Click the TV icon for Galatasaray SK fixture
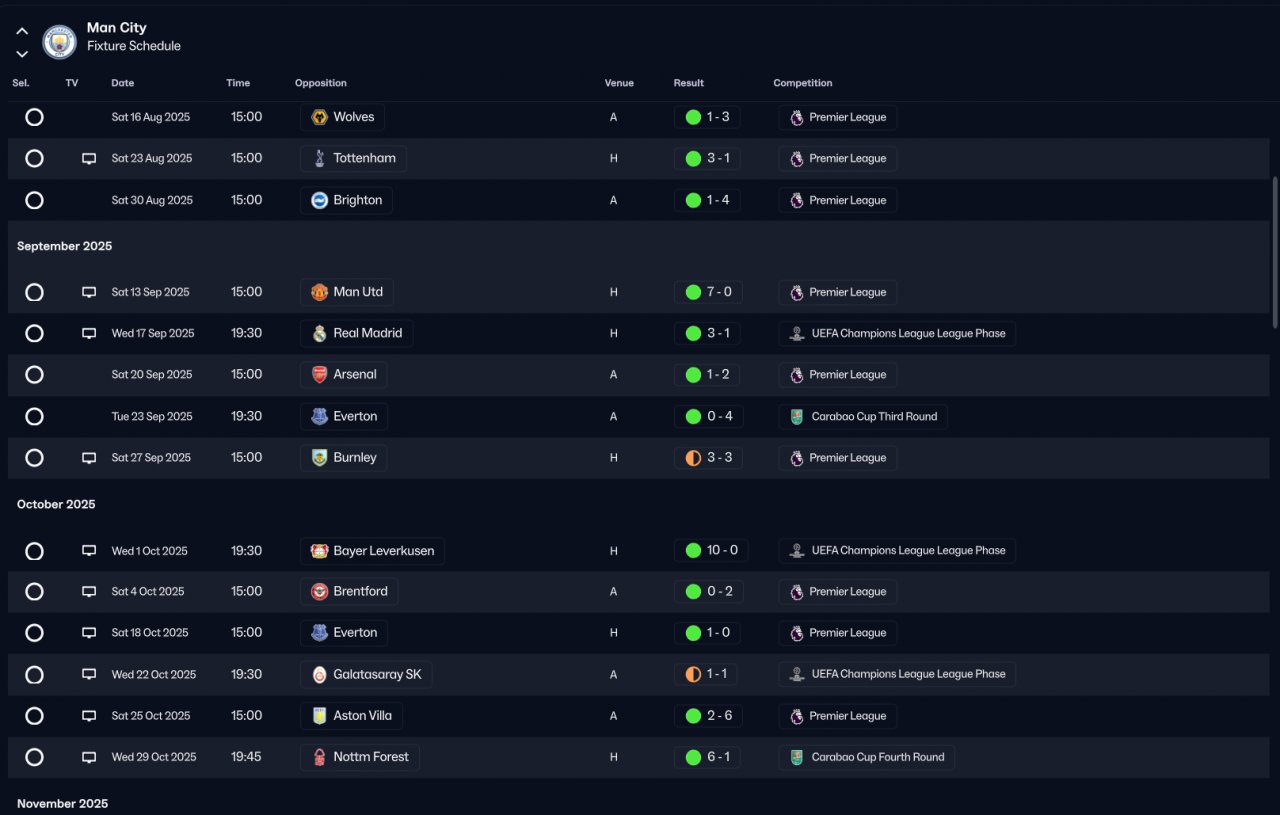 tap(89, 674)
